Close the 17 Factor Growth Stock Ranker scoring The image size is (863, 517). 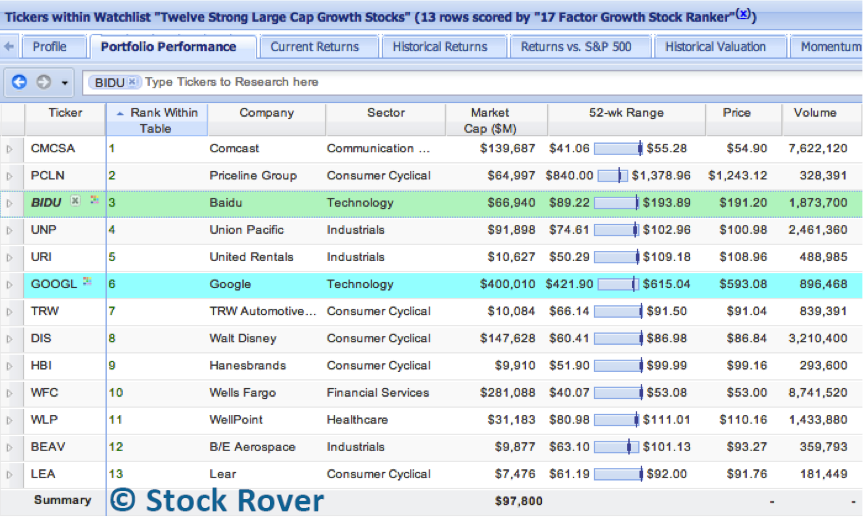point(743,13)
